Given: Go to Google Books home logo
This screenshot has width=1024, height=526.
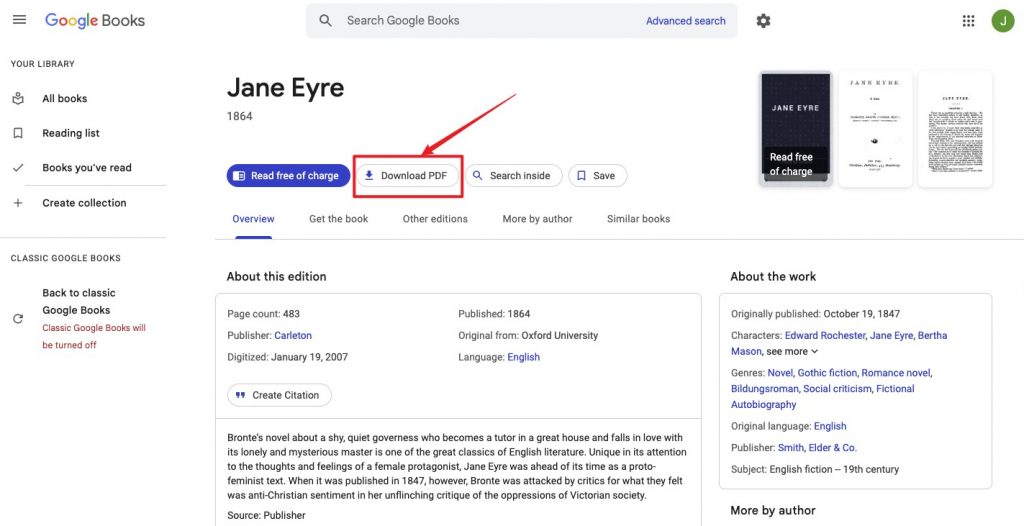Looking at the screenshot, I should 95,20.
